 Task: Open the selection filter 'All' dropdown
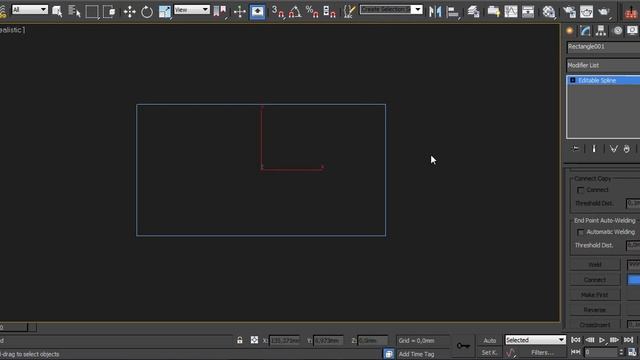click(29, 9)
